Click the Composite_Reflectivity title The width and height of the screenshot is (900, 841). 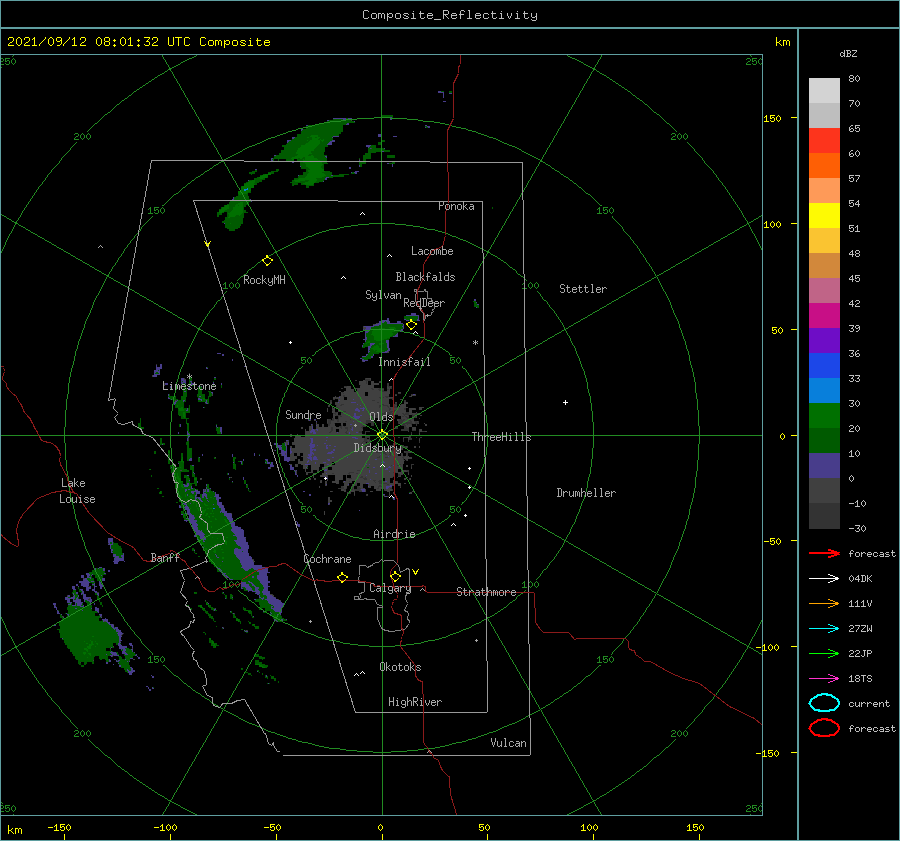(x=449, y=15)
